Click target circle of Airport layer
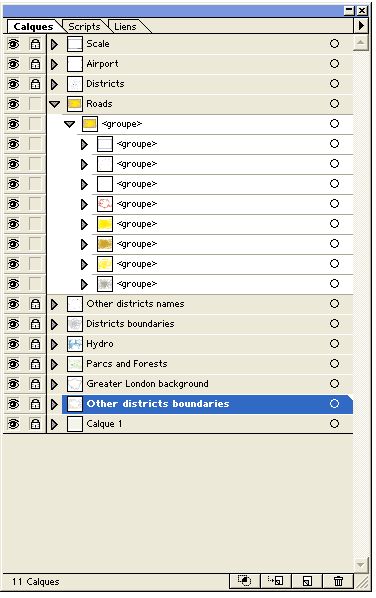Viewport: 376px width, 598px height. click(334, 64)
